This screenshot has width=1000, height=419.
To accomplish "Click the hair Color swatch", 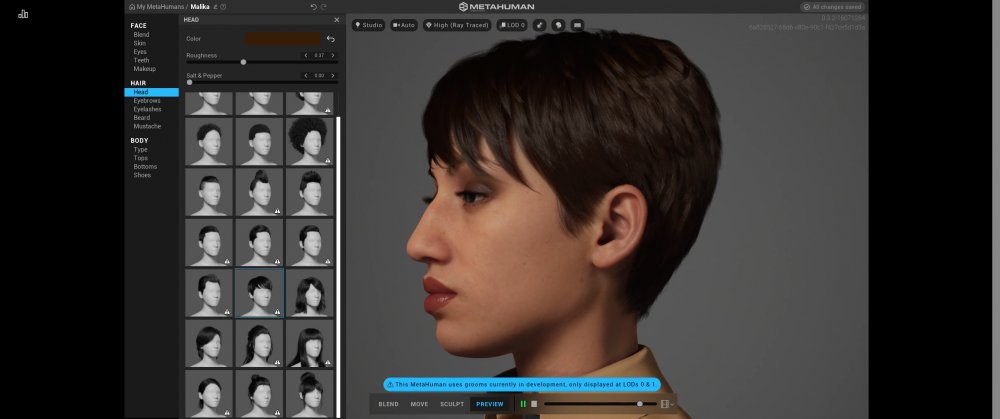I will tap(283, 39).
